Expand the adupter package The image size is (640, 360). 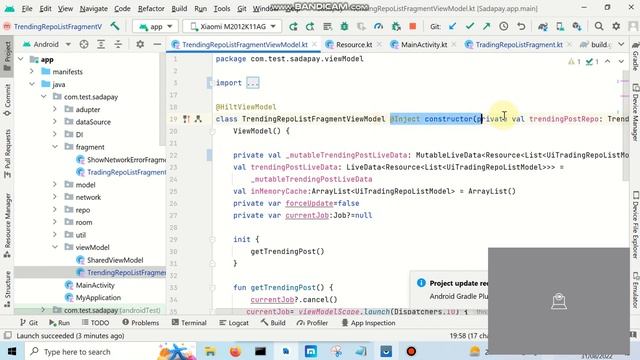55,109
